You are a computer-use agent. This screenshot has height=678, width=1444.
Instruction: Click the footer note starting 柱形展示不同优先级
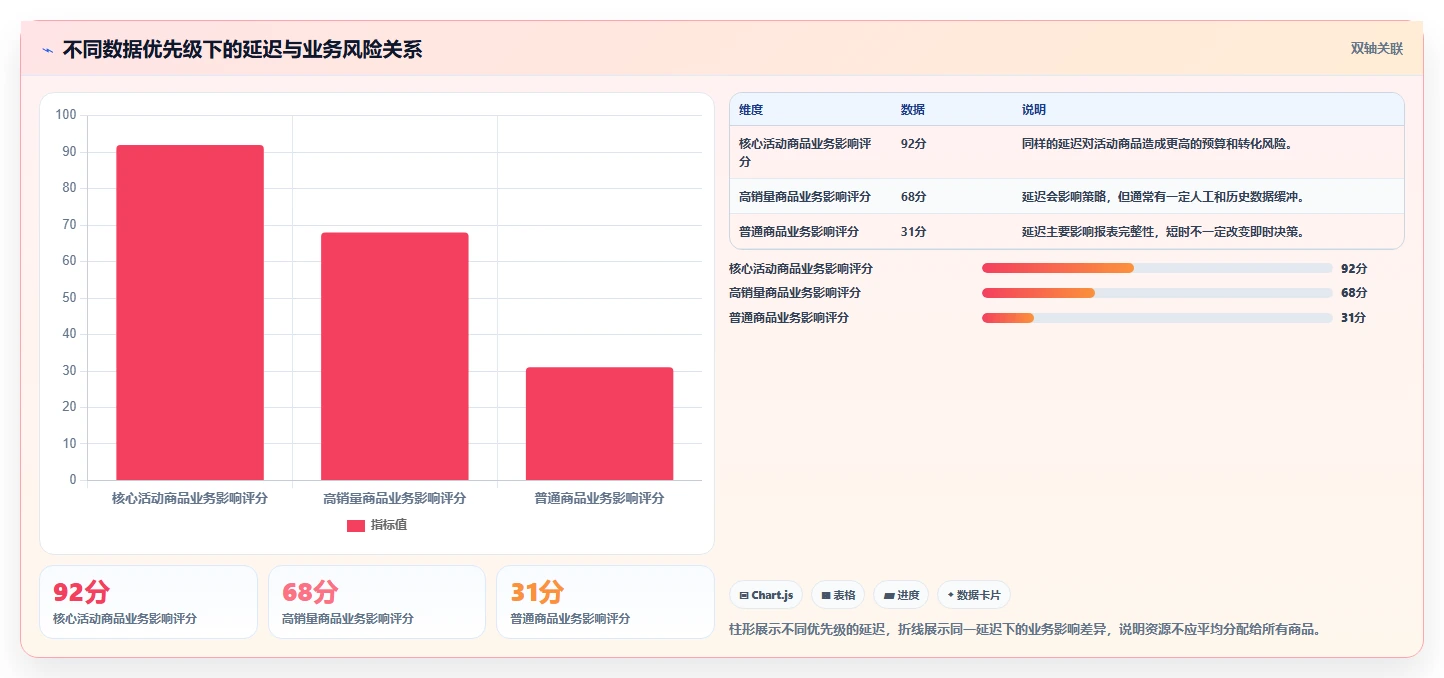[1026, 630]
